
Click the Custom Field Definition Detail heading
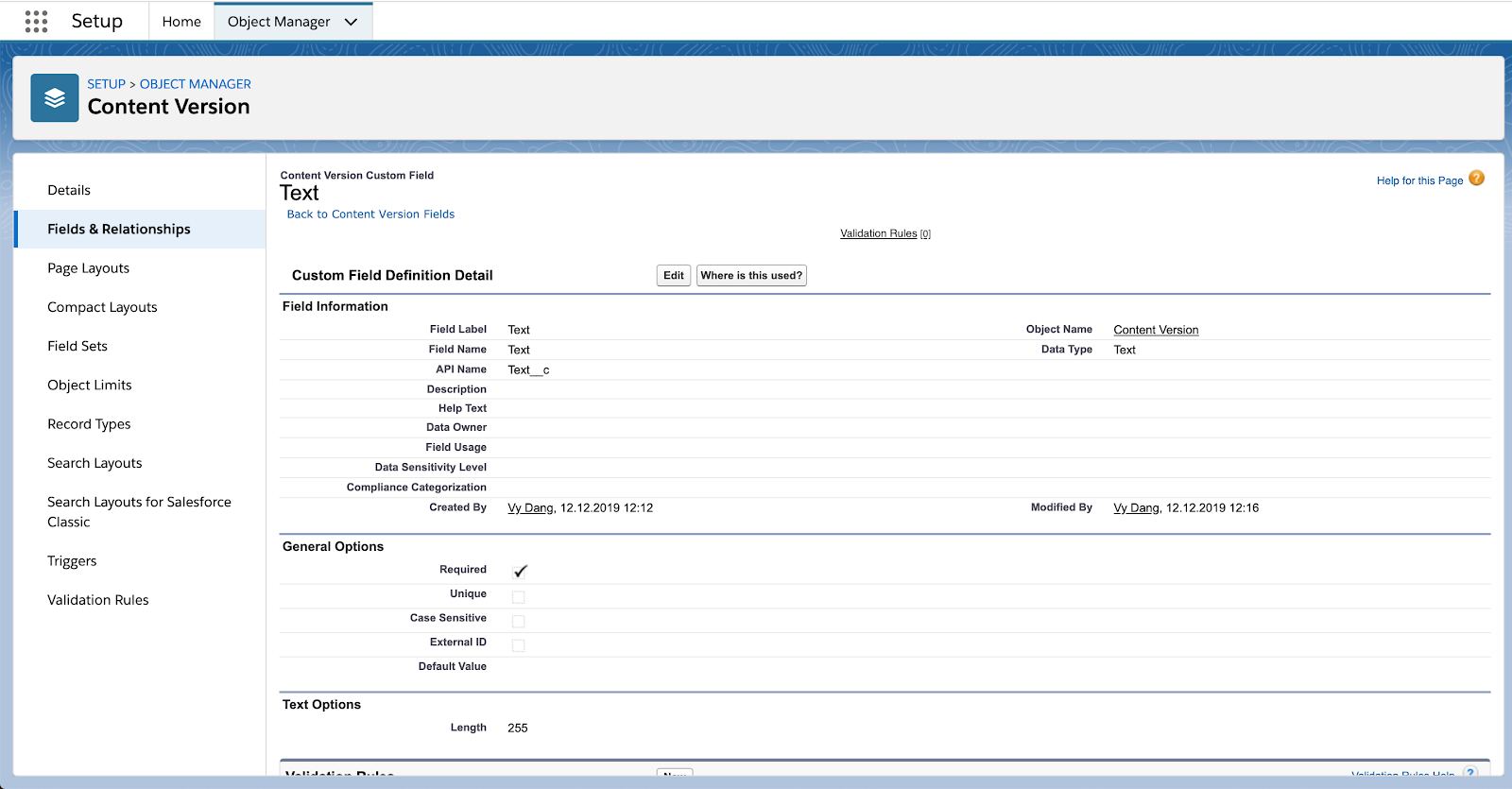(392, 276)
